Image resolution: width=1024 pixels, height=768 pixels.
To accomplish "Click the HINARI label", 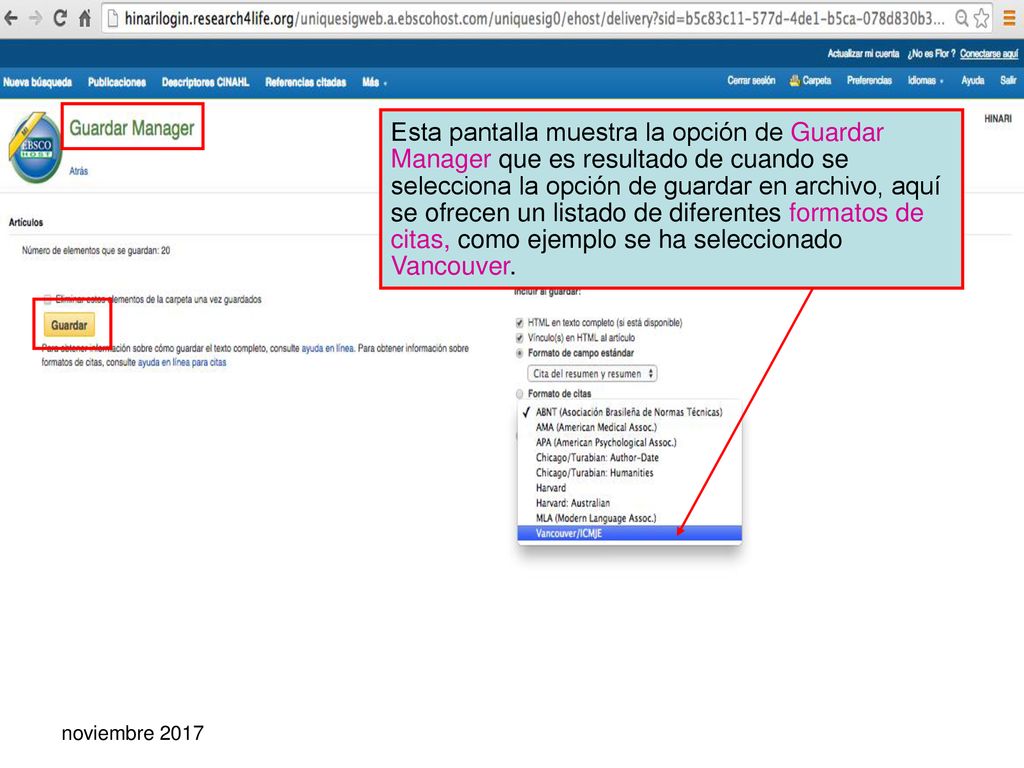I will pos(998,118).
